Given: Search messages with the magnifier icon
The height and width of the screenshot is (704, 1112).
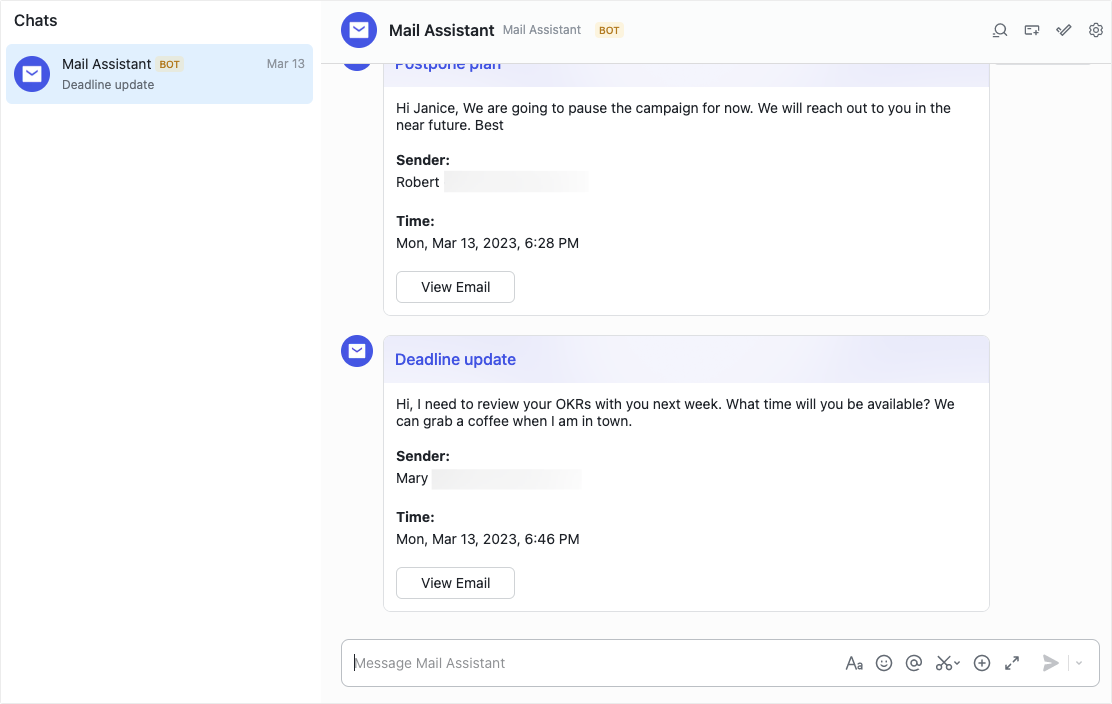Looking at the screenshot, I should point(999,30).
